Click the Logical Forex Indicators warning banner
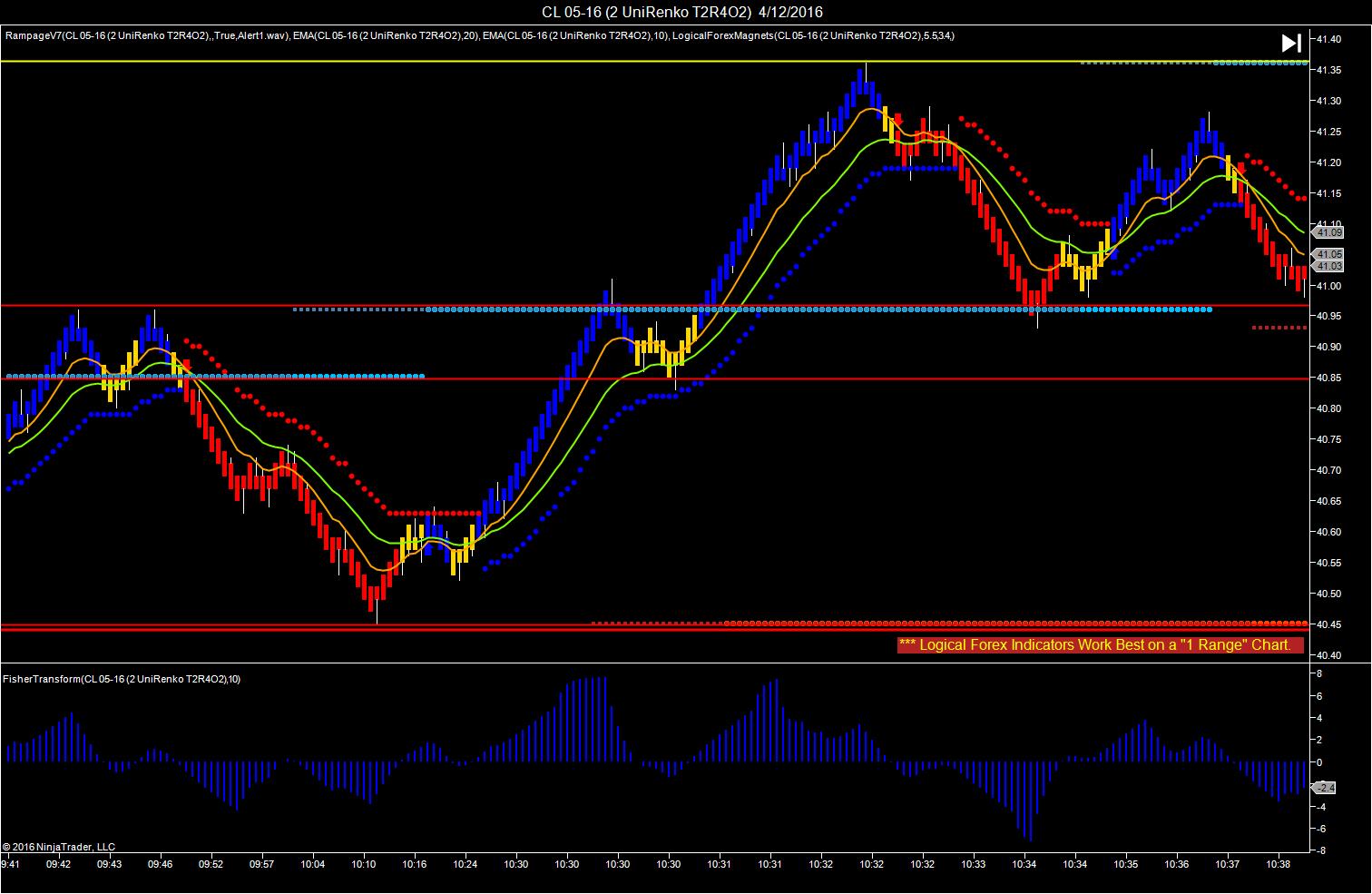Viewport: 1372px width, 894px height. pyautogui.click(x=1100, y=645)
